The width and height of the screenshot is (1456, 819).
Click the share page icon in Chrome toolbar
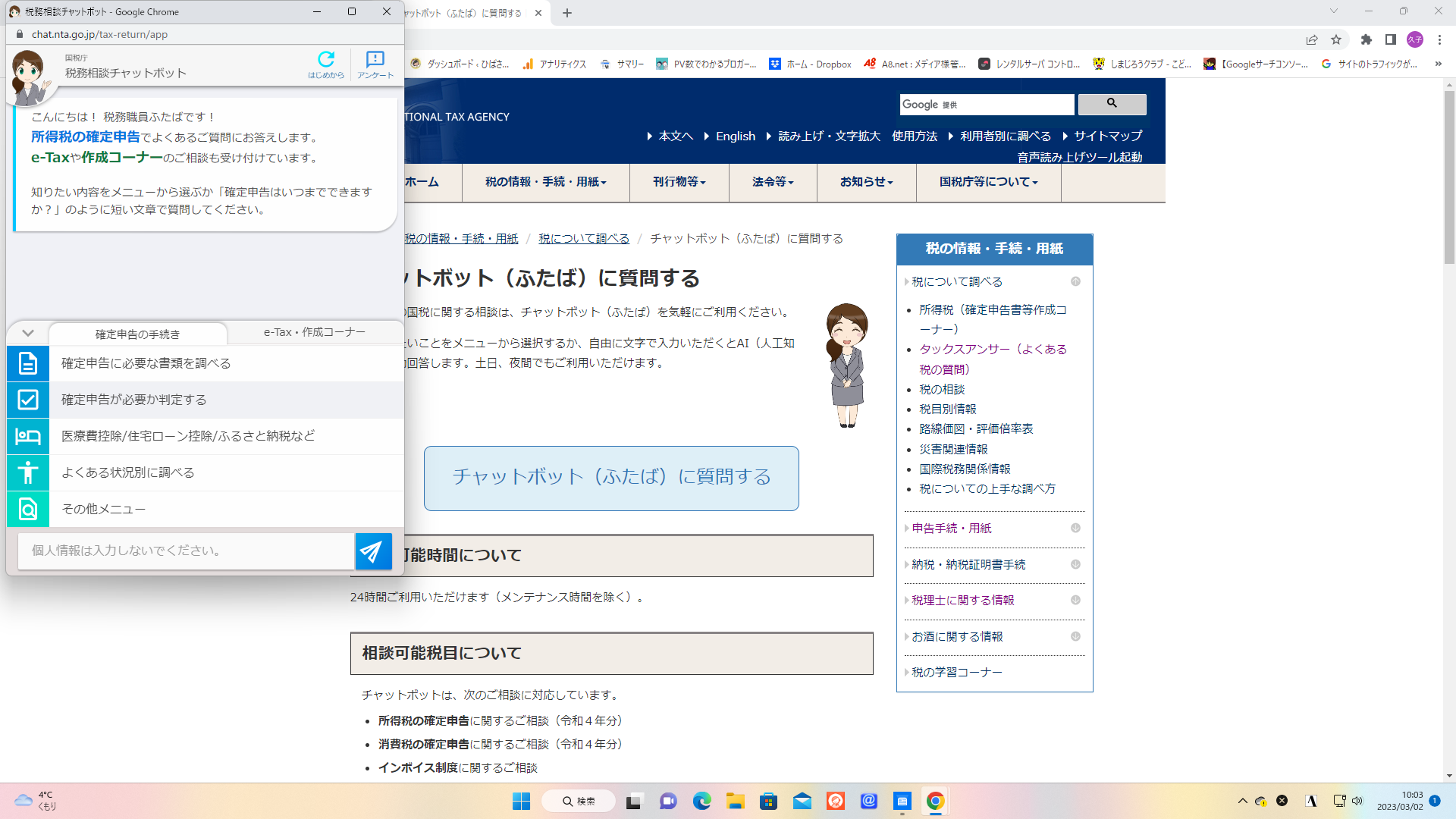(x=1312, y=39)
